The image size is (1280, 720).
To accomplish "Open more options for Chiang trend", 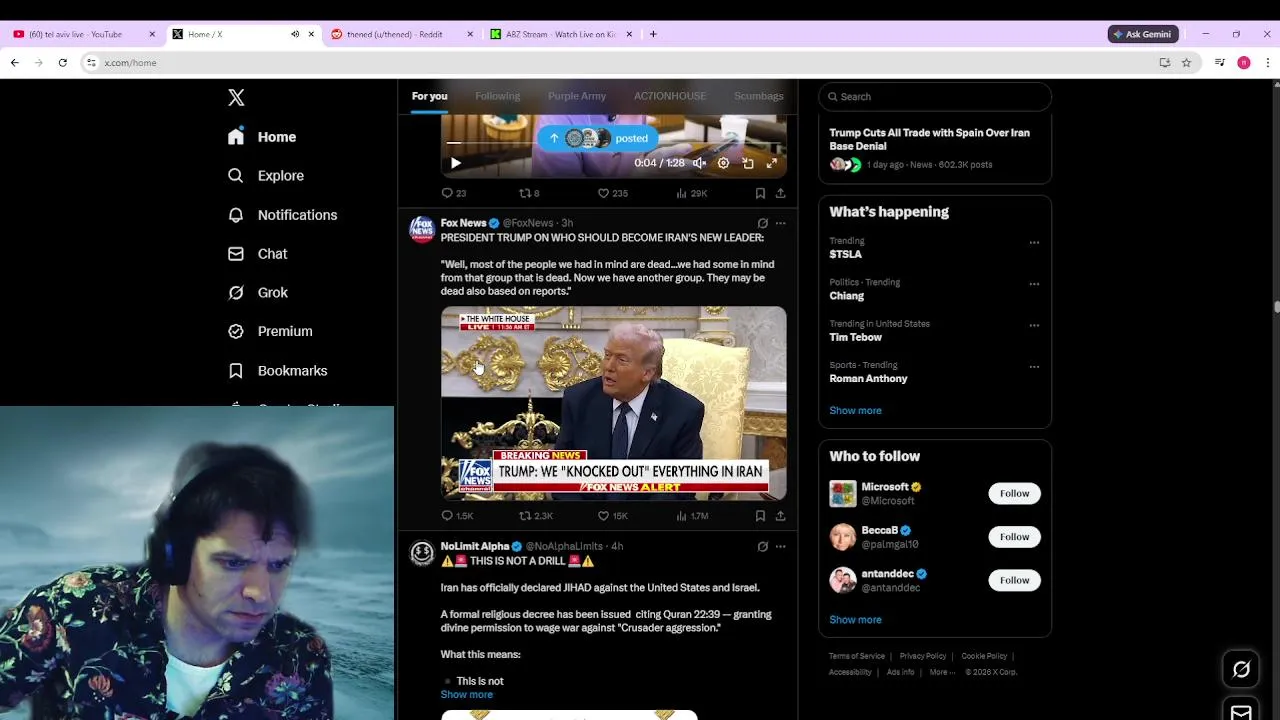I will [1034, 284].
